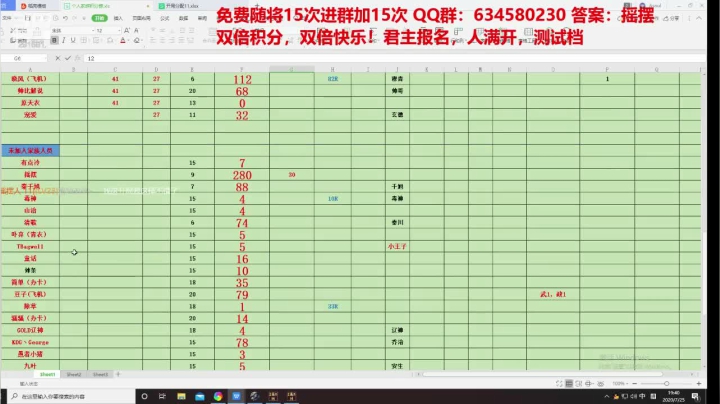Click the Cortana circle icon on taskbar
The width and height of the screenshot is (720, 404).
(x=144, y=396)
